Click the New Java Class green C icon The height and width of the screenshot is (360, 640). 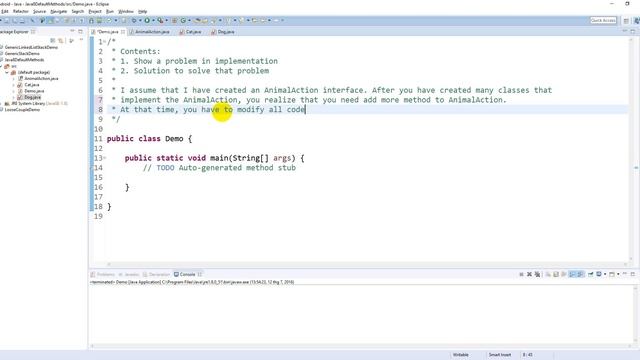[x=183, y=20]
